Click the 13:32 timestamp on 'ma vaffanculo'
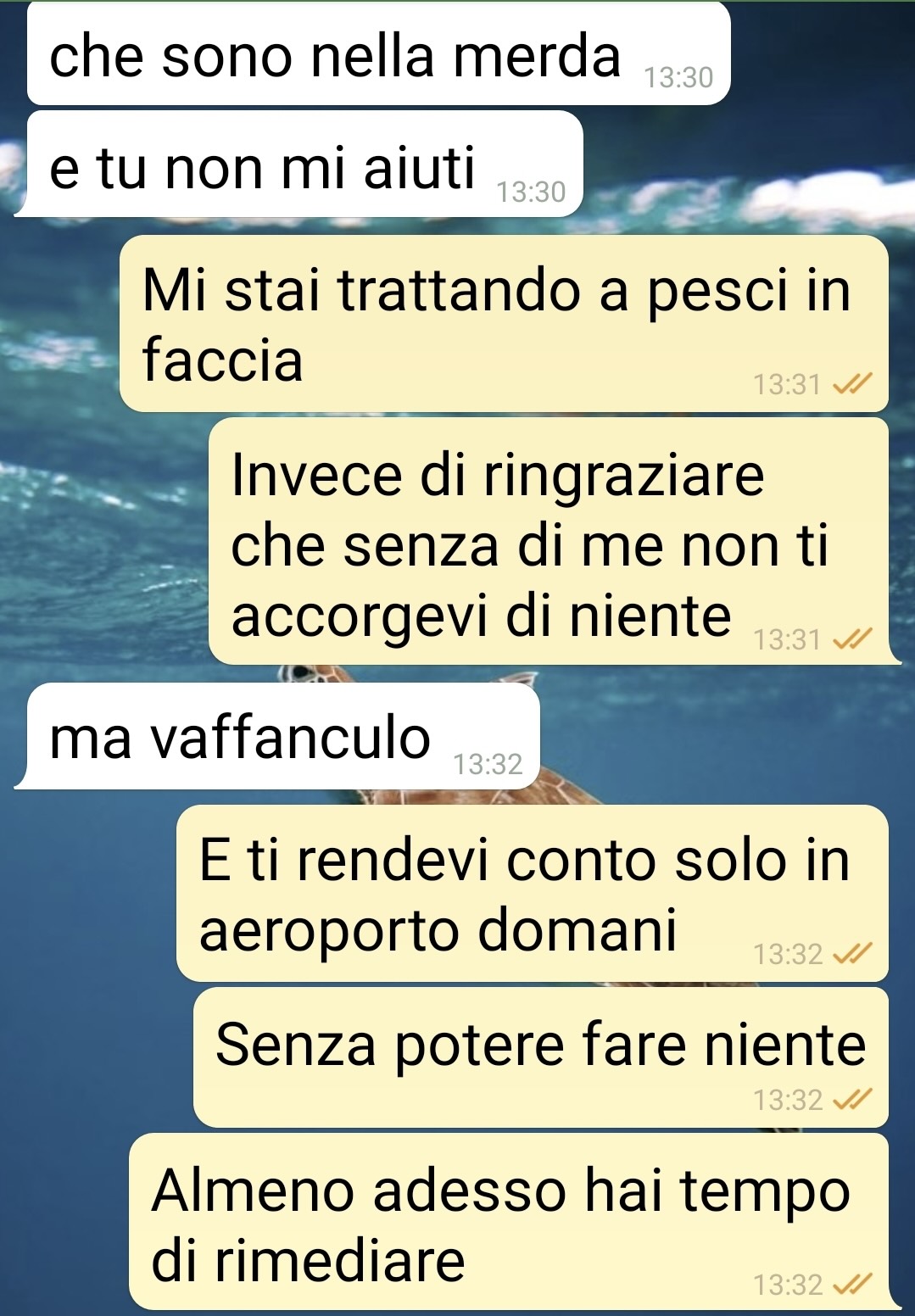The height and width of the screenshot is (1316, 915). pyautogui.click(x=488, y=765)
